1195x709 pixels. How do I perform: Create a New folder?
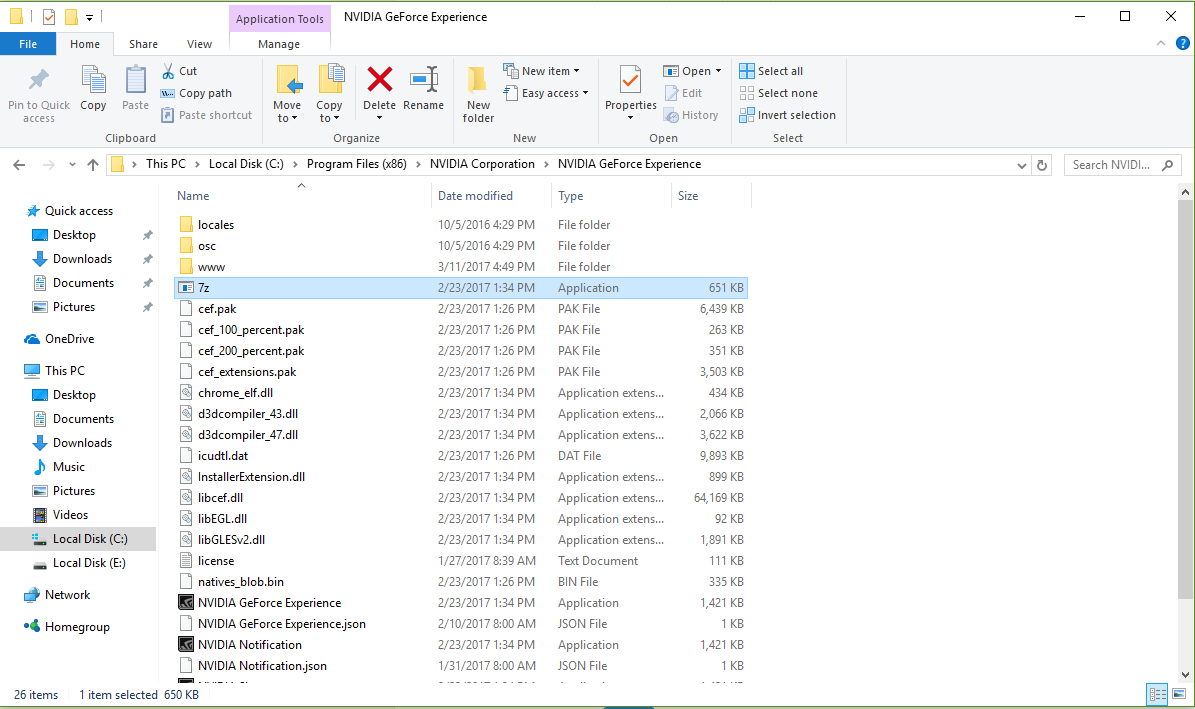pyautogui.click(x=479, y=94)
